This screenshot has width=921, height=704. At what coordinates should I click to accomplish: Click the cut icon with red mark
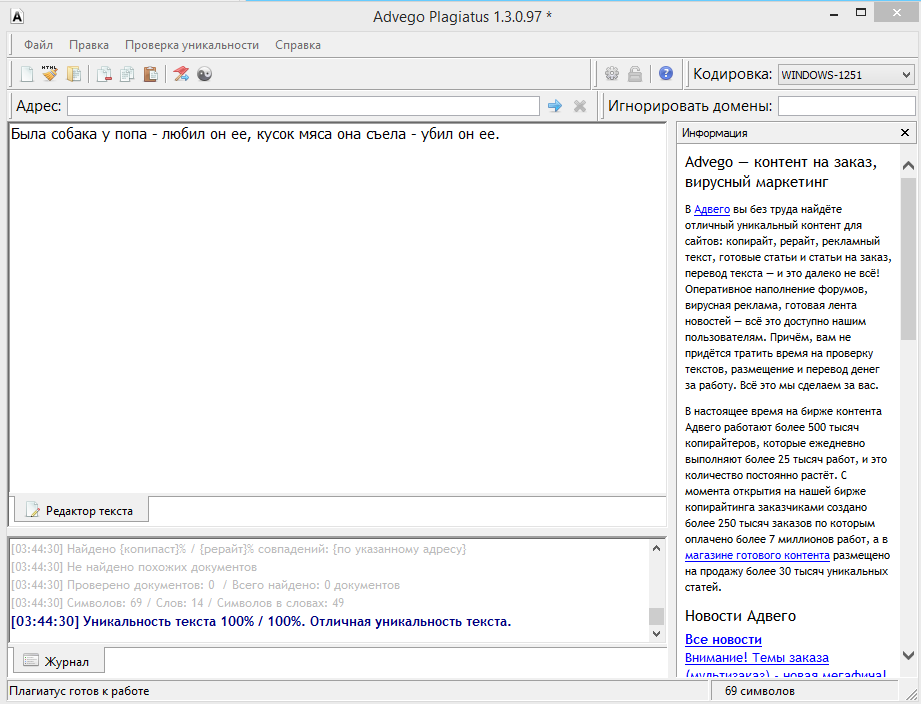[104, 74]
